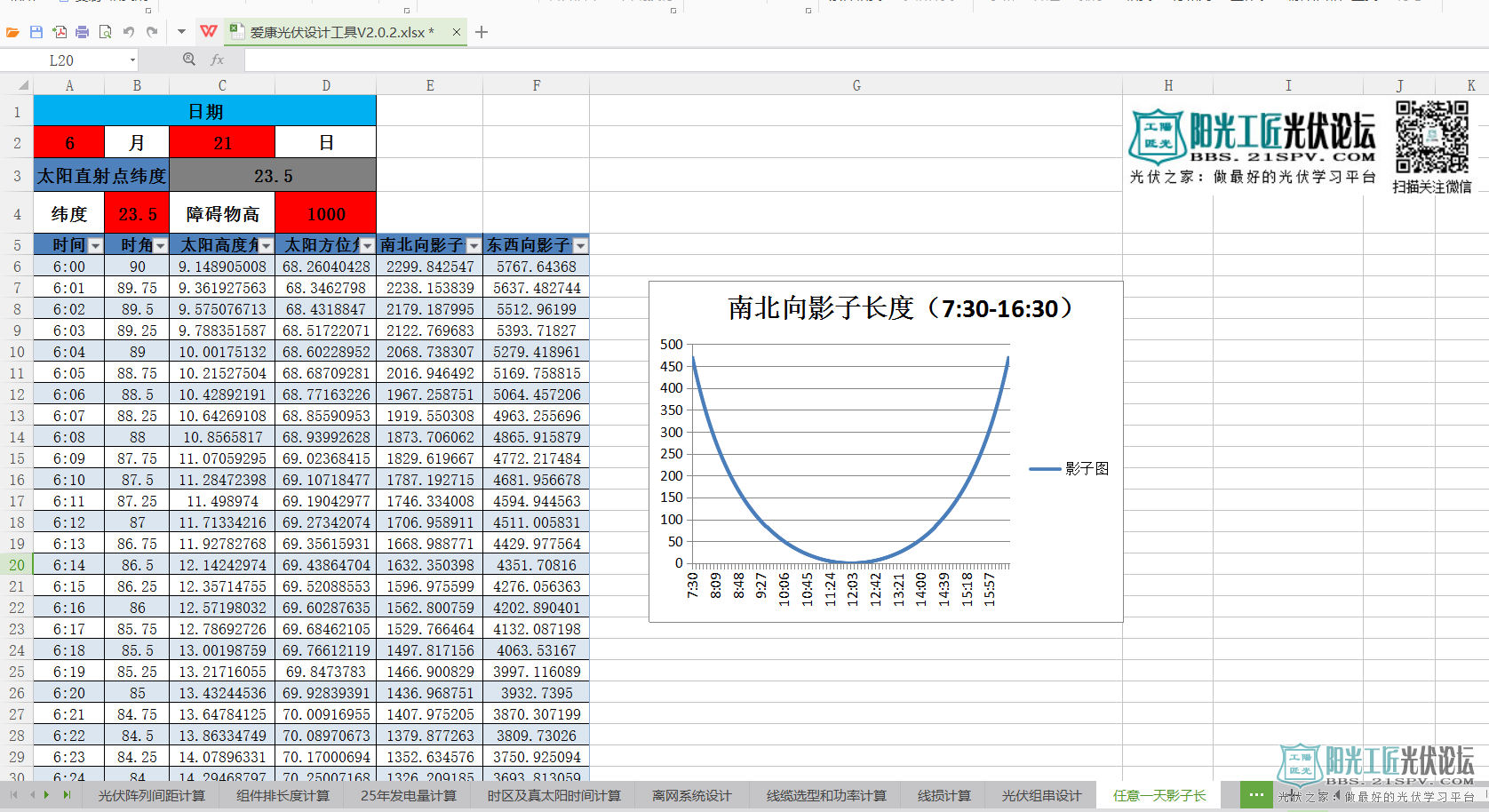Screen dimensions: 1489x812
Task: Click the Open file folder icon
Action: 12,32
